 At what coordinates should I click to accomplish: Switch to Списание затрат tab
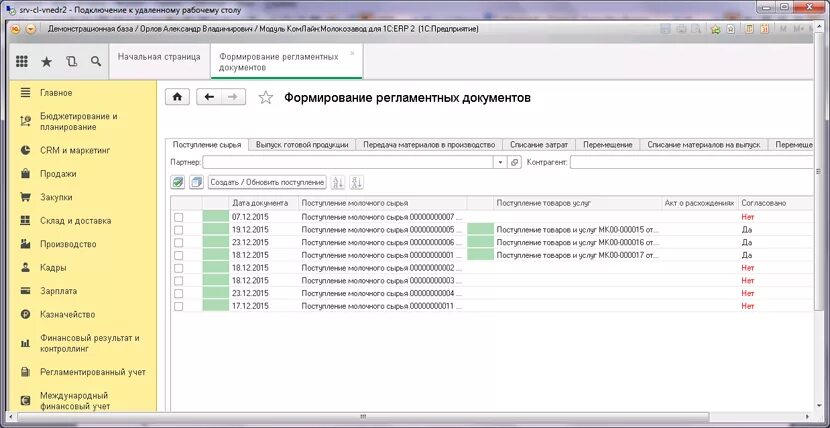(x=539, y=144)
